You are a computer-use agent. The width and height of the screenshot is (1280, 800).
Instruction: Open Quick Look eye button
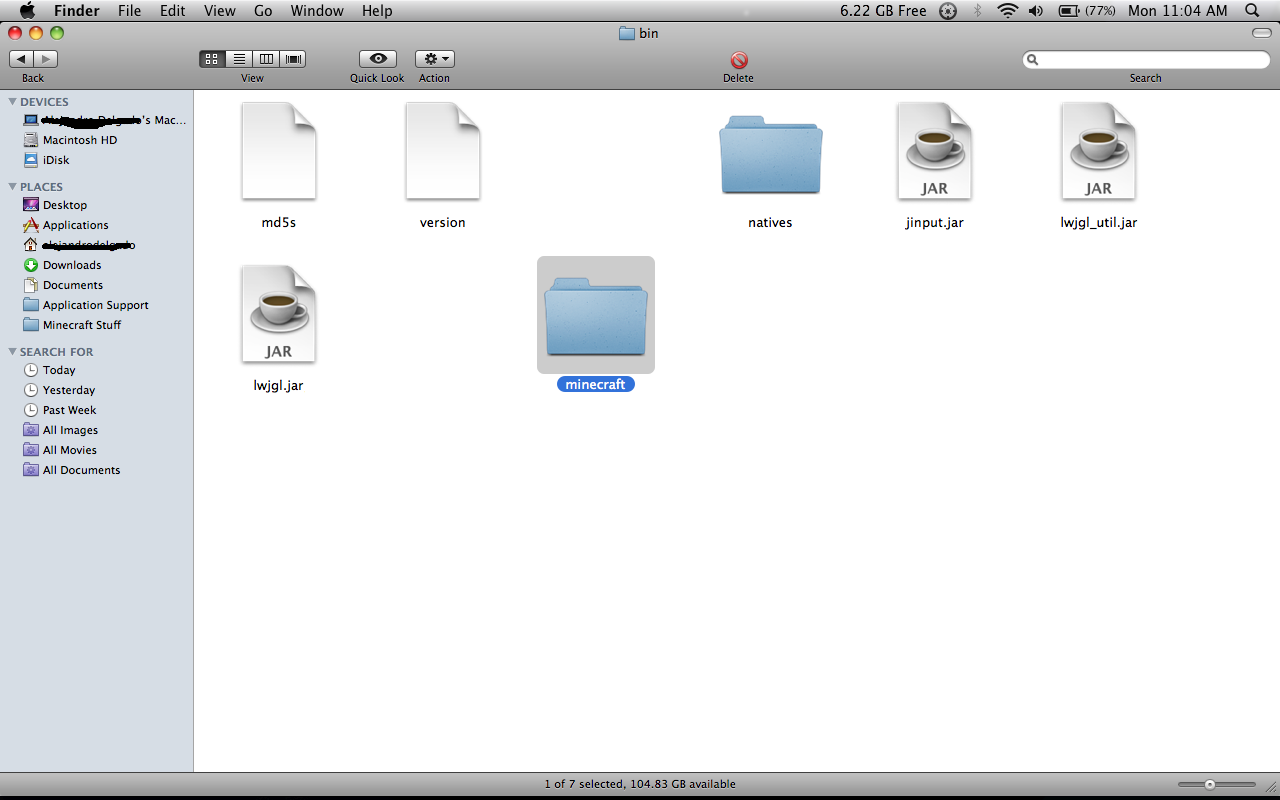coord(378,59)
